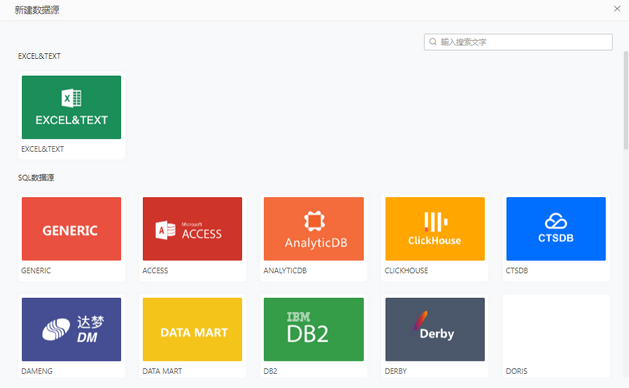The image size is (629, 388).
Task: Click the ANALYTICDB caption label
Action: point(285,270)
